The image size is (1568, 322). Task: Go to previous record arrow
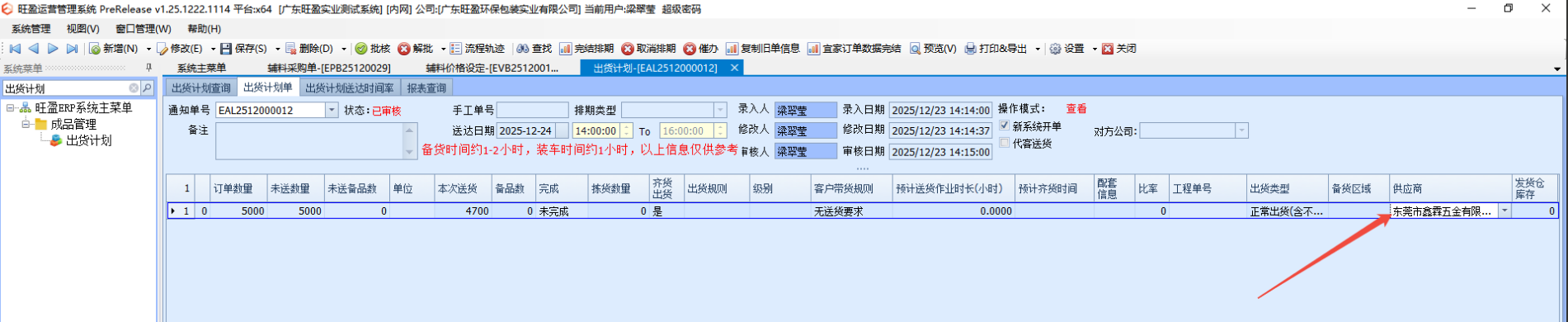[34, 49]
